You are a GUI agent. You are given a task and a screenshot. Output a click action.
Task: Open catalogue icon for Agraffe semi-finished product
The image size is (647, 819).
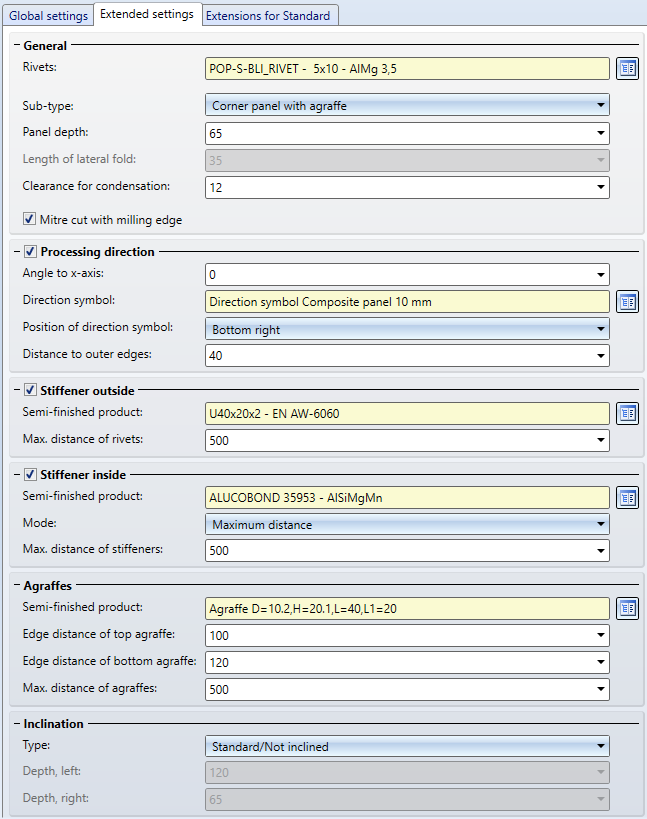627,608
